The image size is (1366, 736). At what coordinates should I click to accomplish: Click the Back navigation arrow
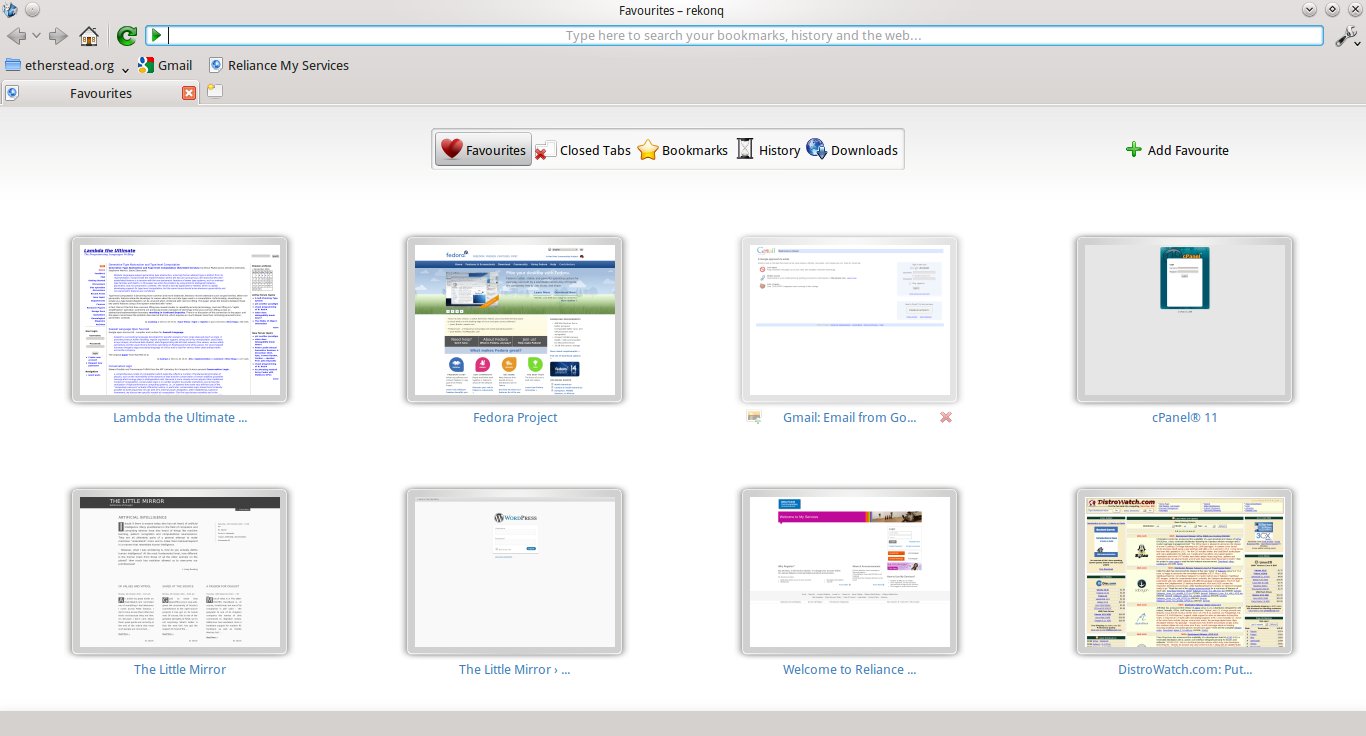pos(16,36)
